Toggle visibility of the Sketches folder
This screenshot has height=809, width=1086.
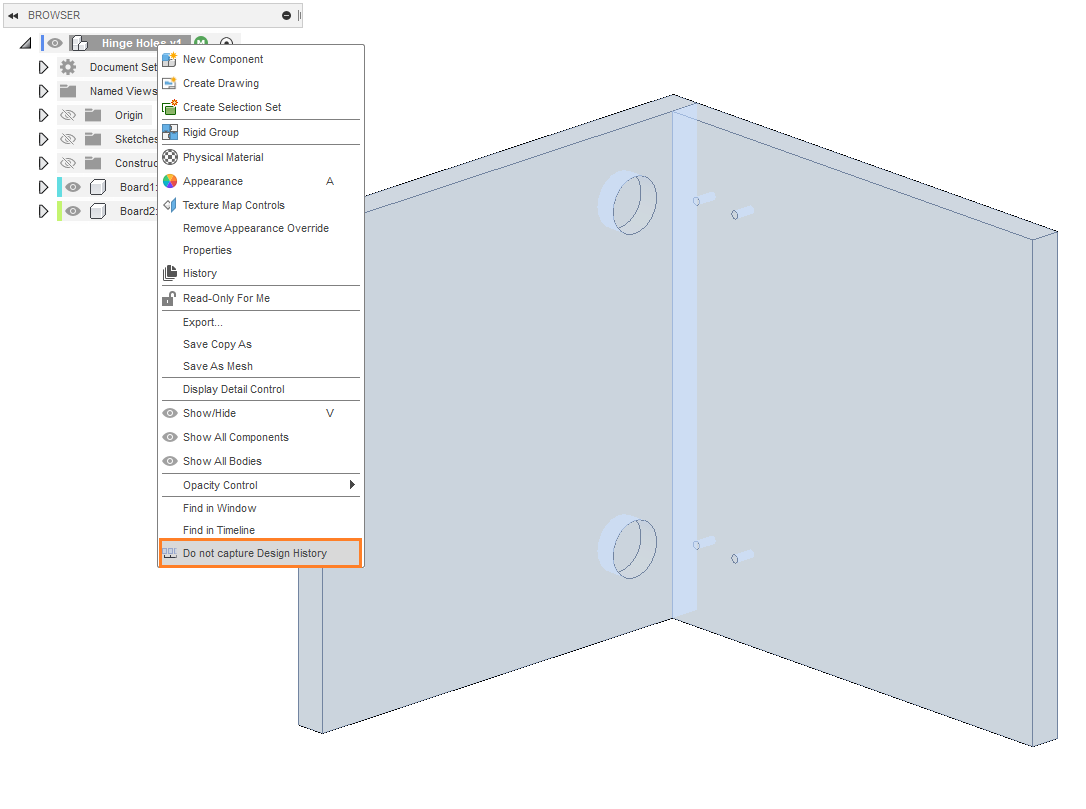click(68, 139)
